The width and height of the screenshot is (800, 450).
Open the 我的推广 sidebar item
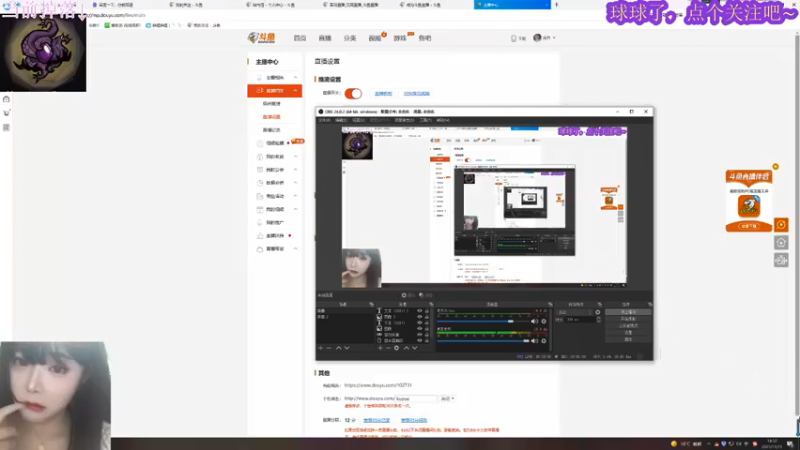274,222
